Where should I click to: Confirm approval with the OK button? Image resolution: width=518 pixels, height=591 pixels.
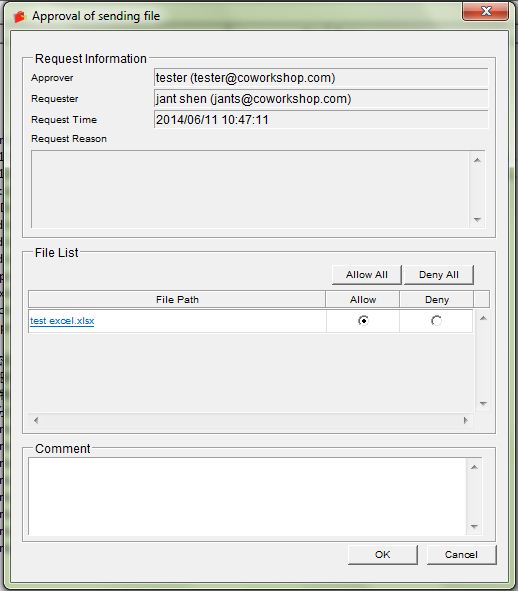click(x=383, y=554)
